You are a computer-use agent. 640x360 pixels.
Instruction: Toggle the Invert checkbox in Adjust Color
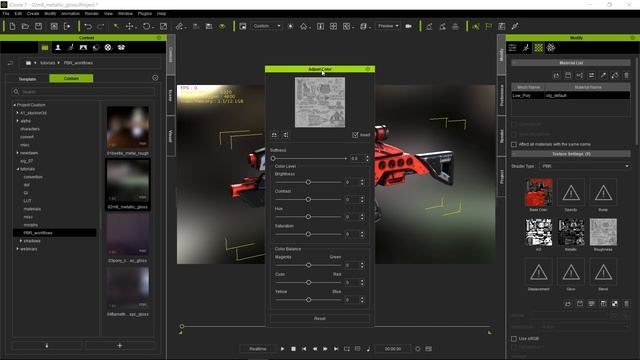355,135
